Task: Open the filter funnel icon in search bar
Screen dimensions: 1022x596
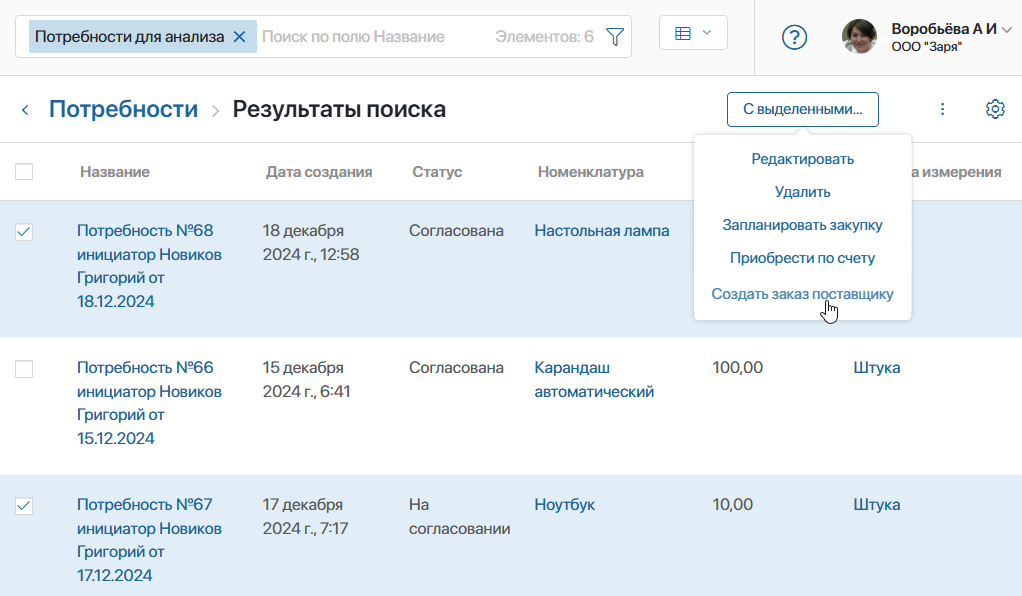Action: pos(615,37)
